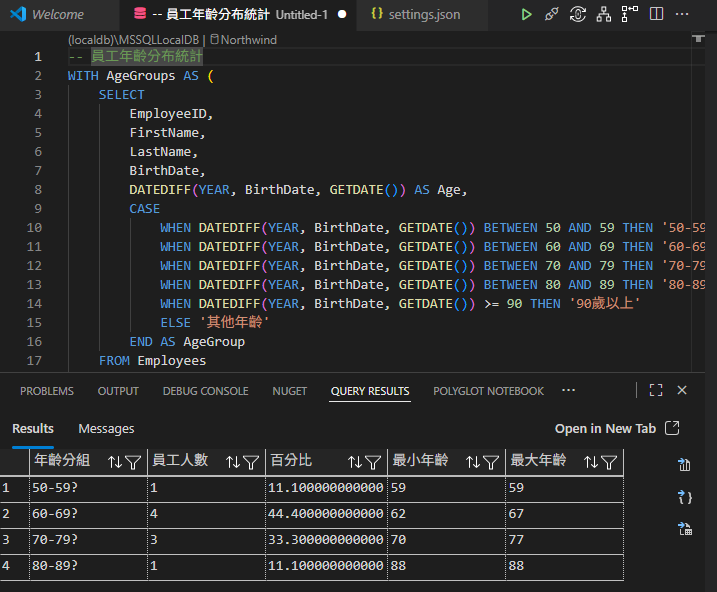Save results as JSON icon
The image size is (717, 592).
pos(685,497)
